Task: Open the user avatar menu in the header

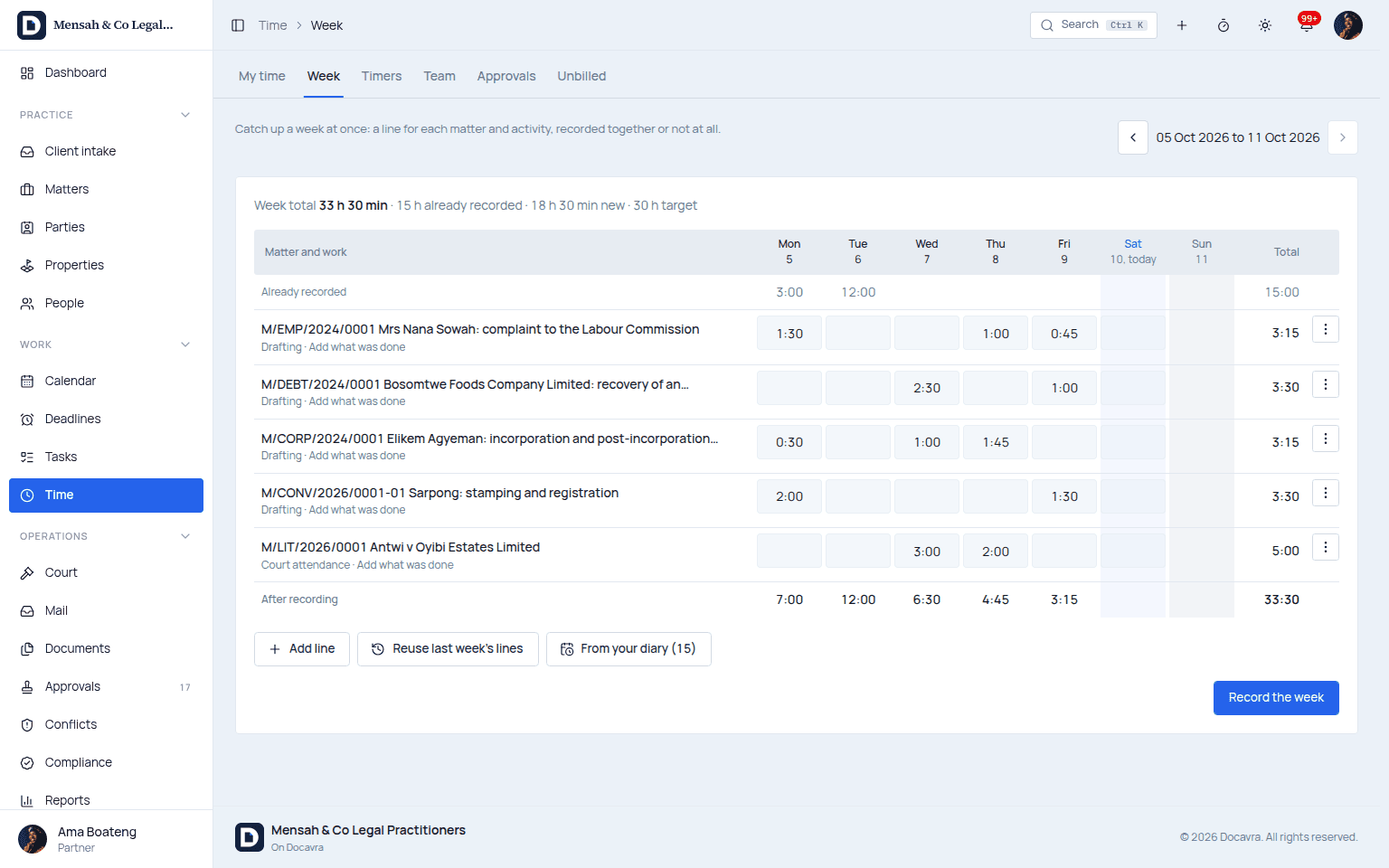Action: 1348,25
